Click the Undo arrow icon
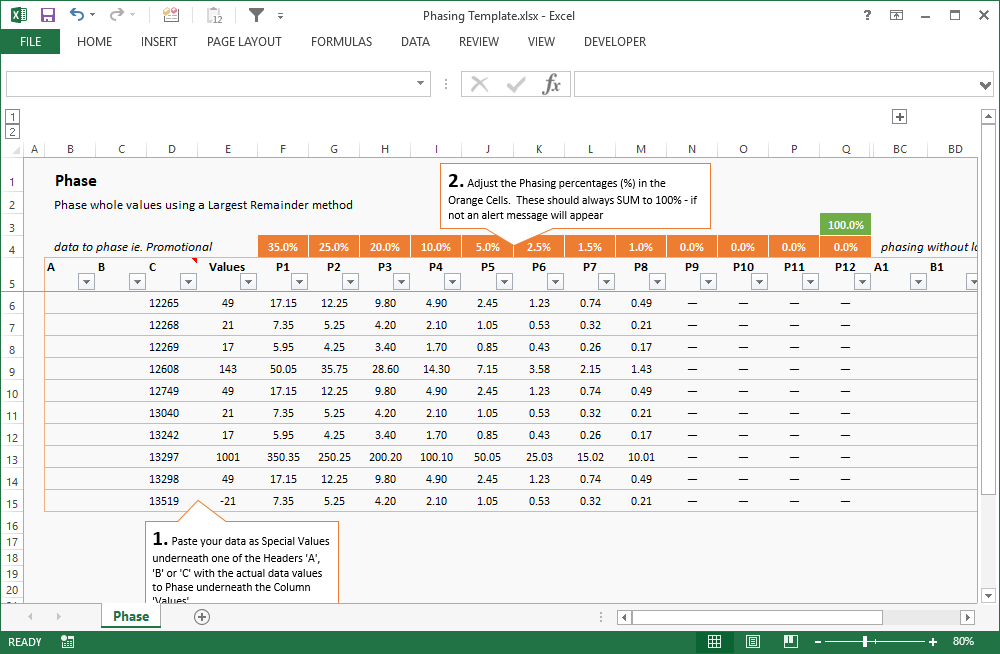1000x654 pixels. coord(78,16)
